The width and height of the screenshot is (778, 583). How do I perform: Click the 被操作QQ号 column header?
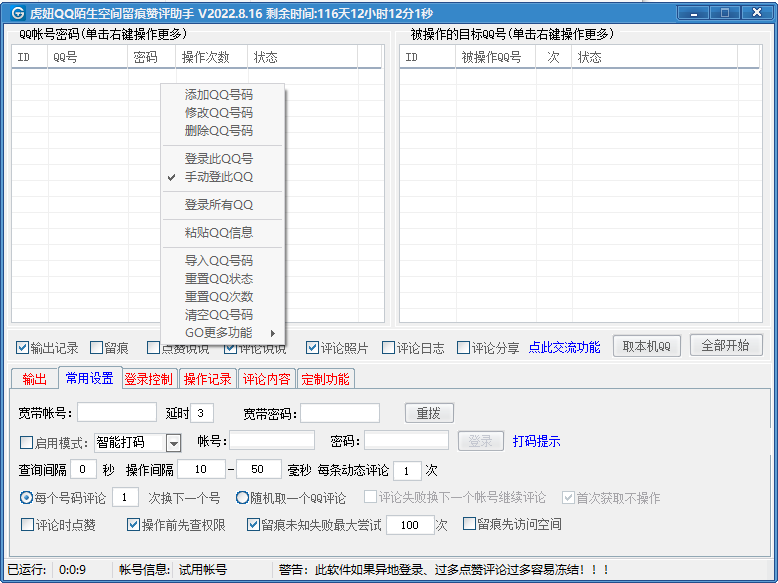pos(495,57)
